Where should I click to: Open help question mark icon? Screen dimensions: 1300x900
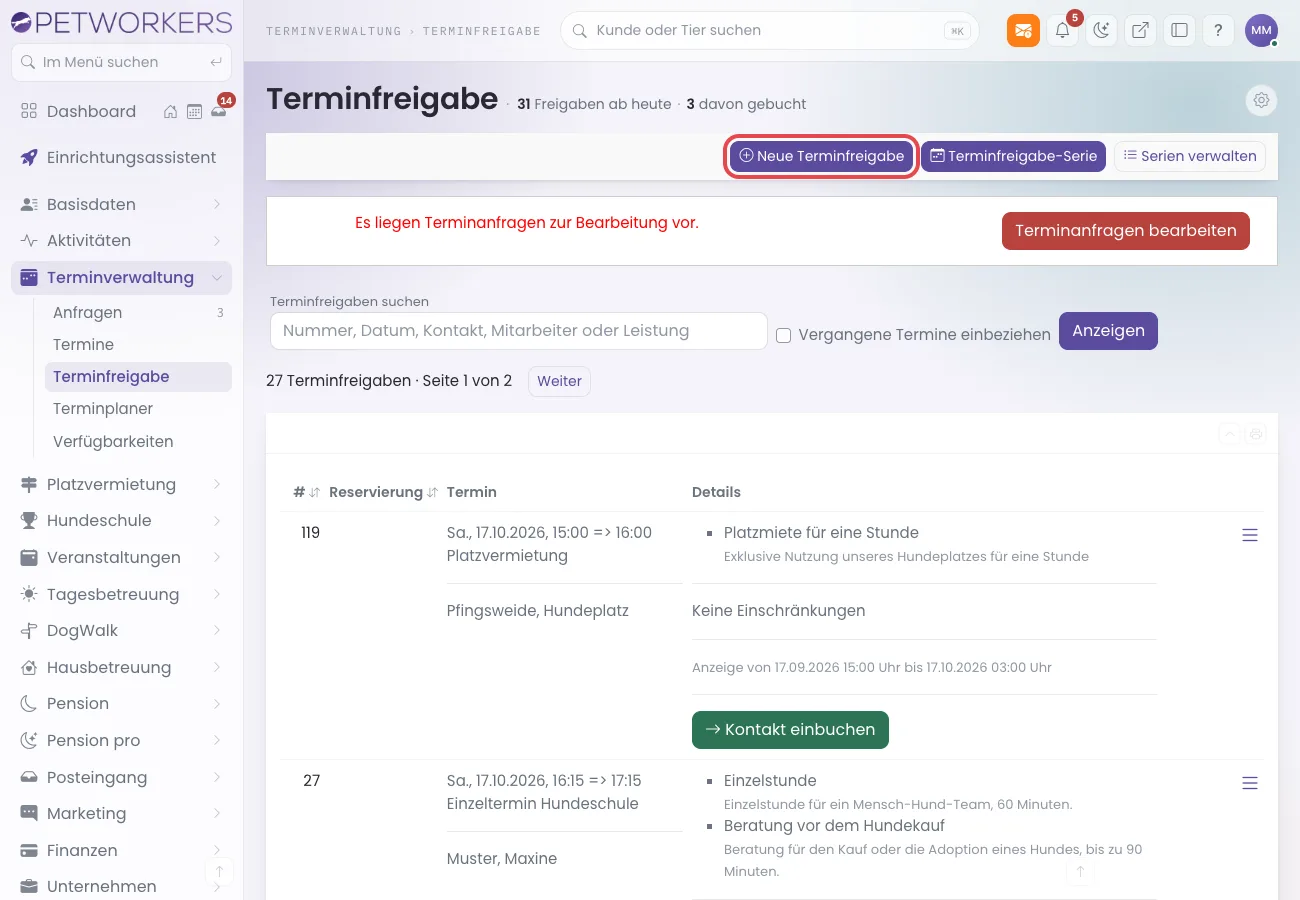tap(1218, 30)
